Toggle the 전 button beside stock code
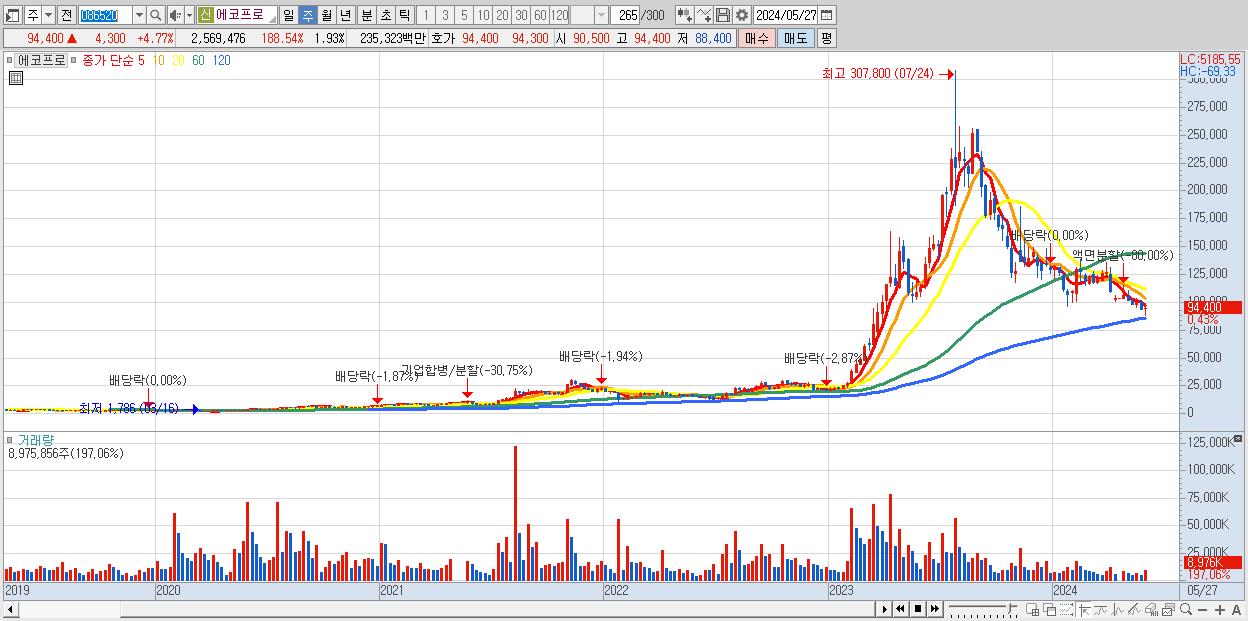The height and width of the screenshot is (621, 1248). (65, 16)
